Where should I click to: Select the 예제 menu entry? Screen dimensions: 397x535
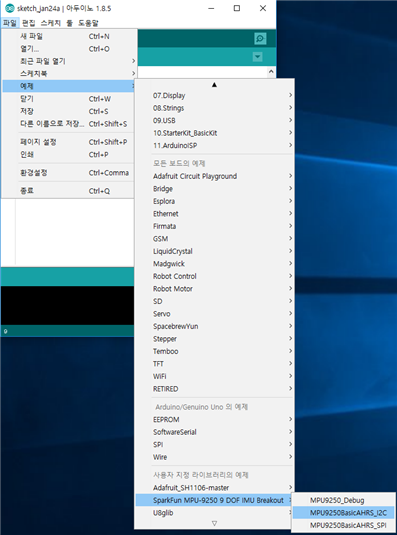click(x=69, y=86)
